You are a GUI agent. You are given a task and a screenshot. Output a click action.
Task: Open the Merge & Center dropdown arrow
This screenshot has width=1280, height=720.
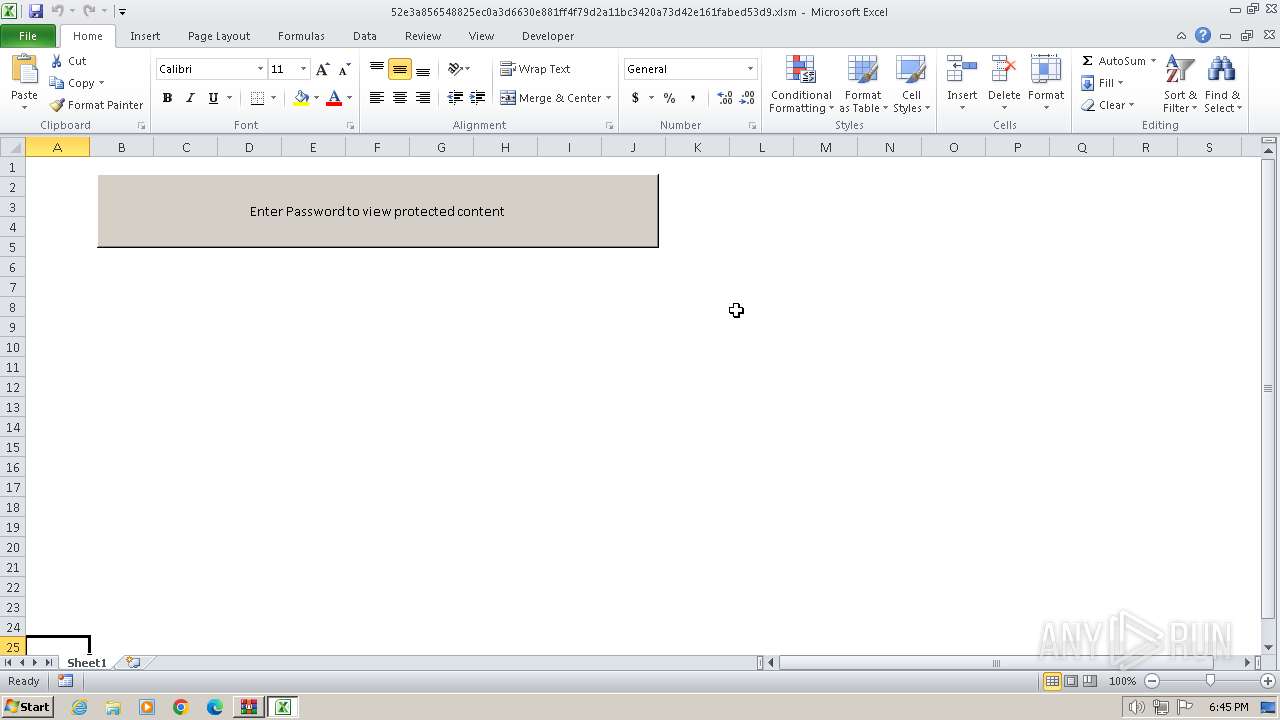pyautogui.click(x=609, y=98)
